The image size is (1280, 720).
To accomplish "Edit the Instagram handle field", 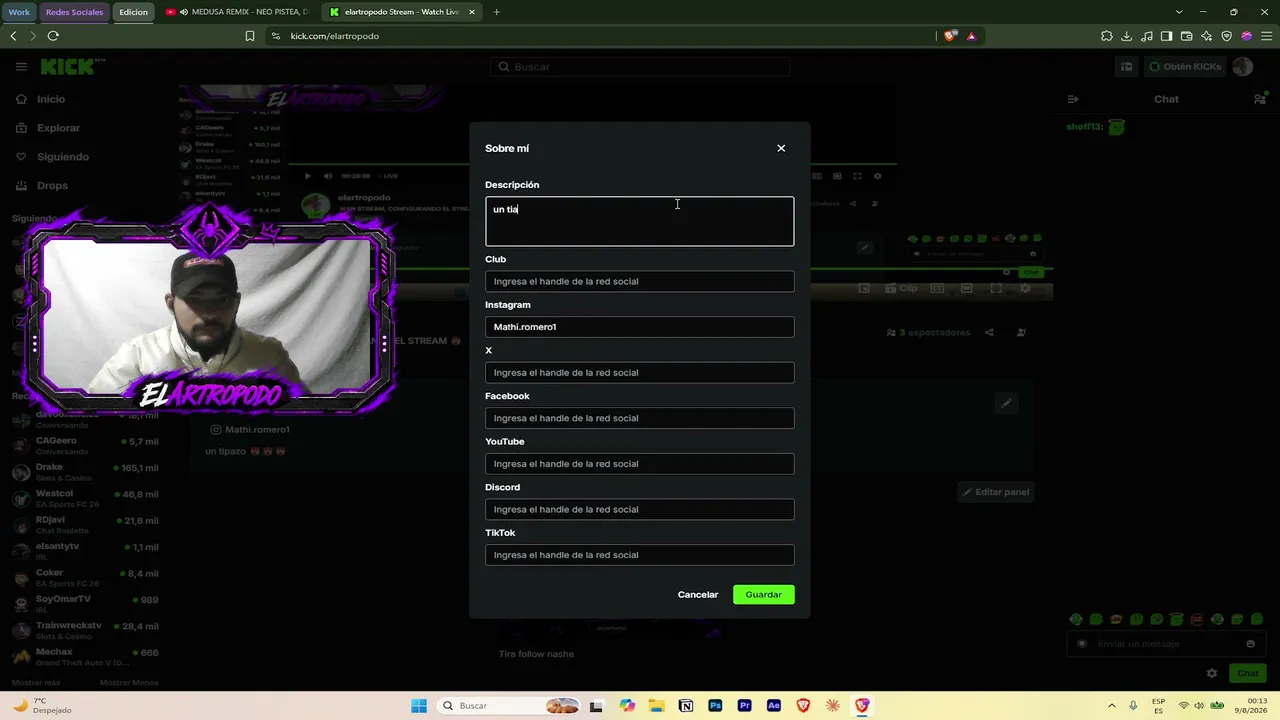I will click(x=640, y=327).
